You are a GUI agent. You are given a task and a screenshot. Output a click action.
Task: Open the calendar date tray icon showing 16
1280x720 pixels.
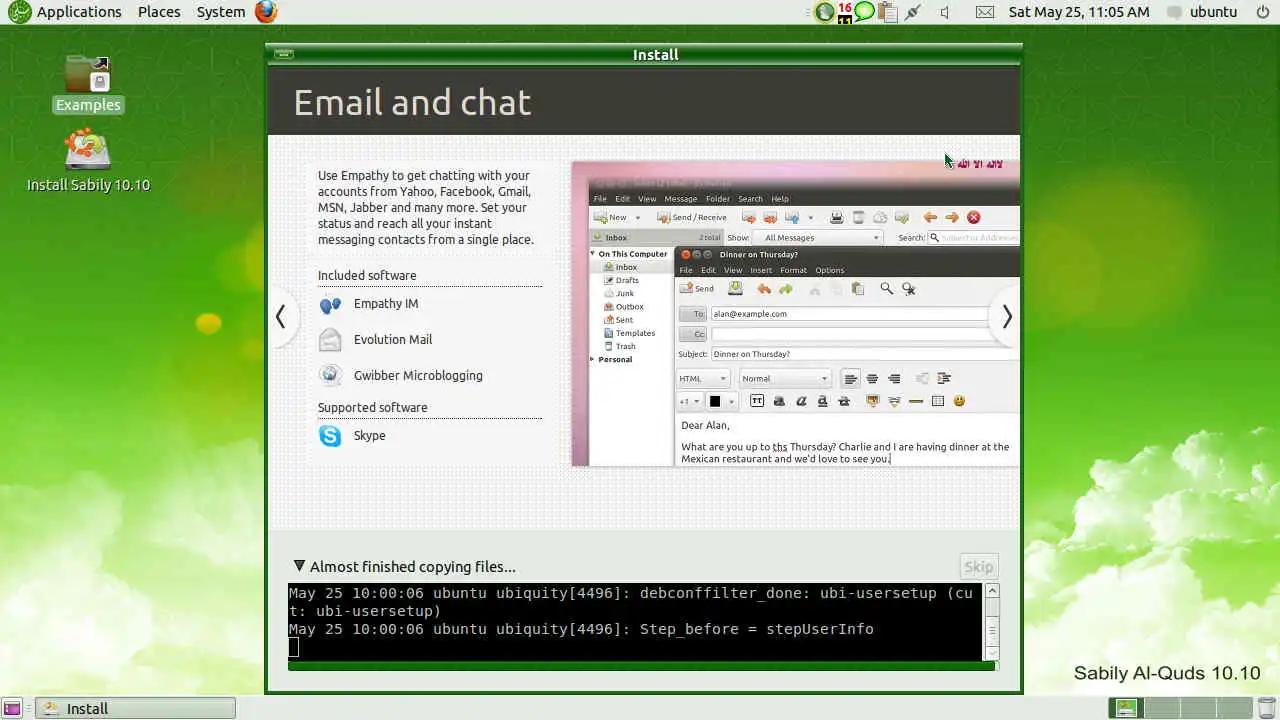coord(845,12)
